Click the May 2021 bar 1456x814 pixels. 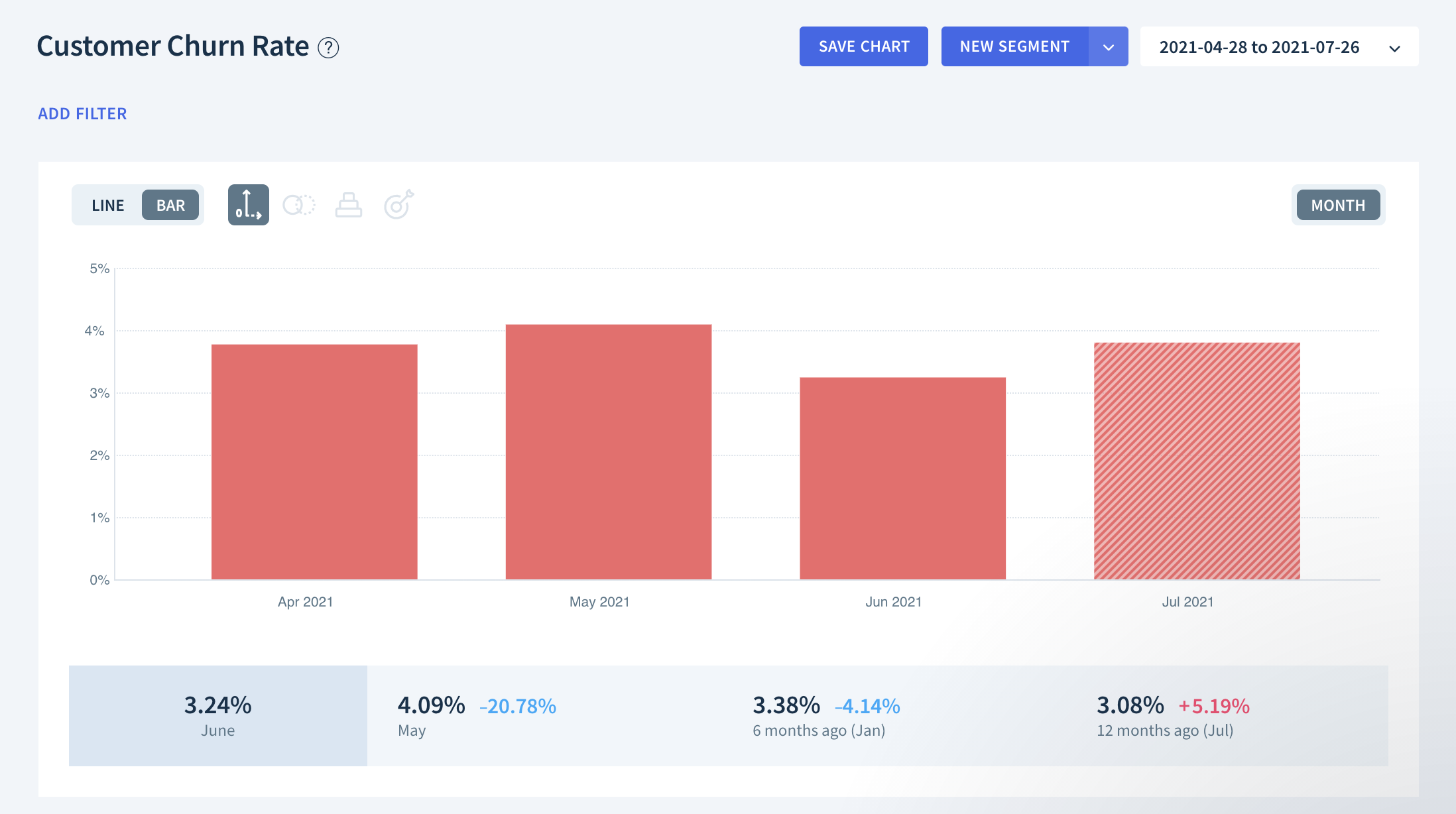608,452
